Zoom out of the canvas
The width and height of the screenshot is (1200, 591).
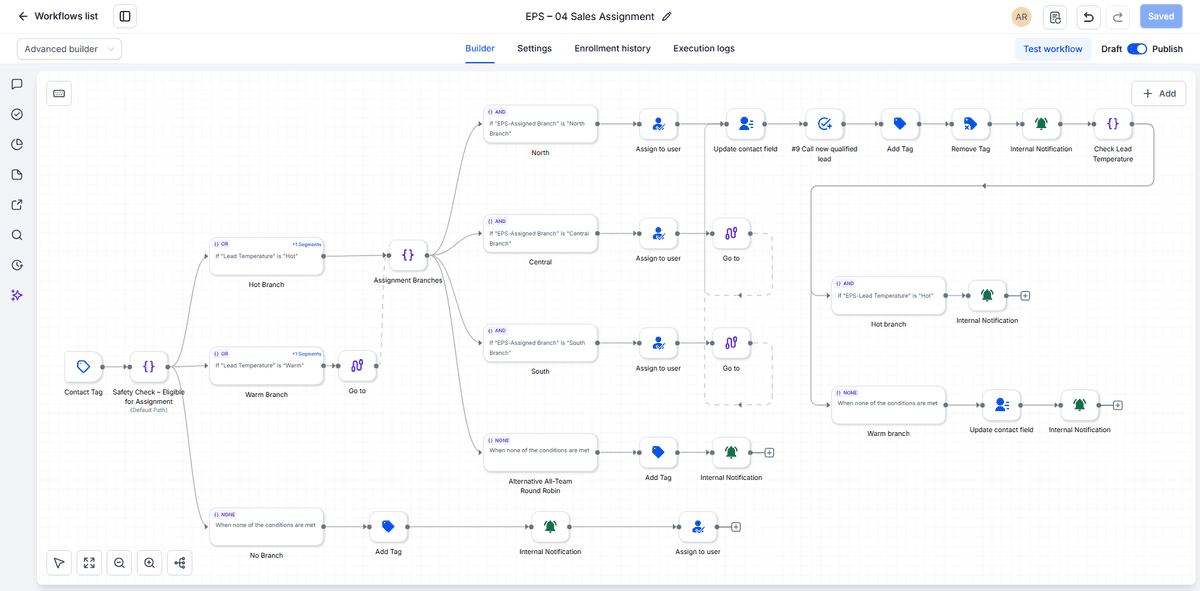[119, 563]
